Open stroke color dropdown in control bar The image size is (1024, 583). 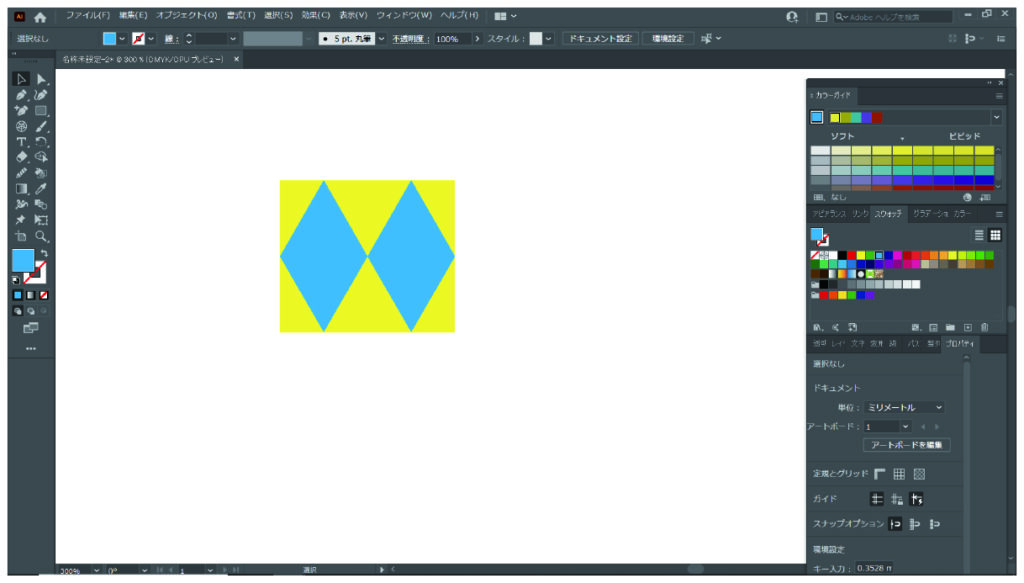[152, 39]
